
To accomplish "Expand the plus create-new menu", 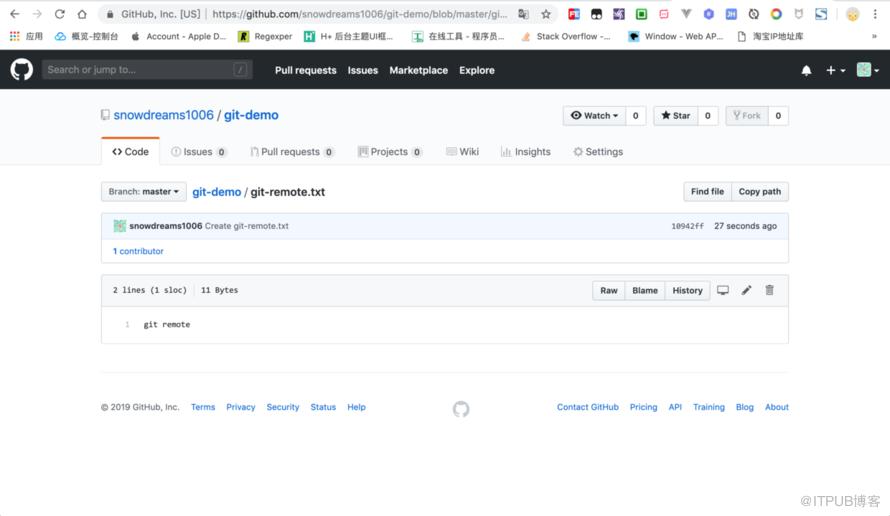I will (x=835, y=70).
